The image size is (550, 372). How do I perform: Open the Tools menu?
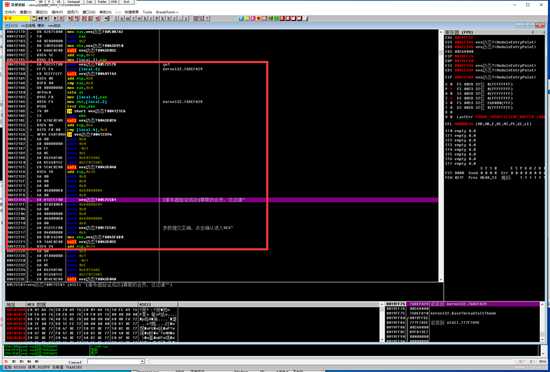point(147,12)
